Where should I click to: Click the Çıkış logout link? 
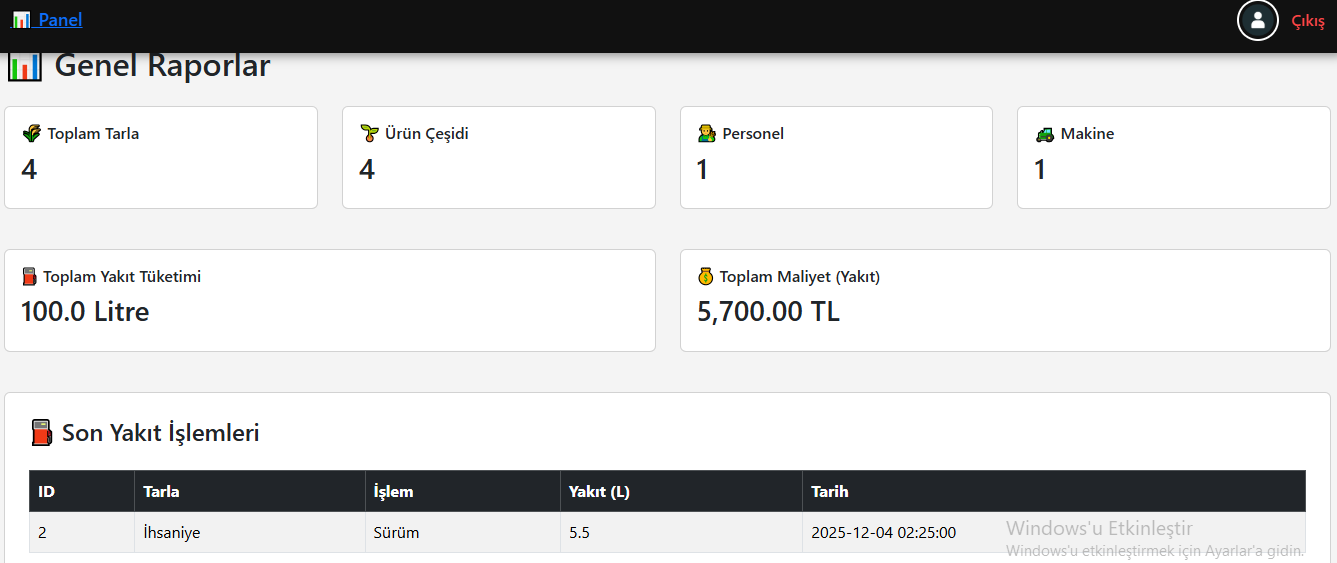click(x=1308, y=21)
